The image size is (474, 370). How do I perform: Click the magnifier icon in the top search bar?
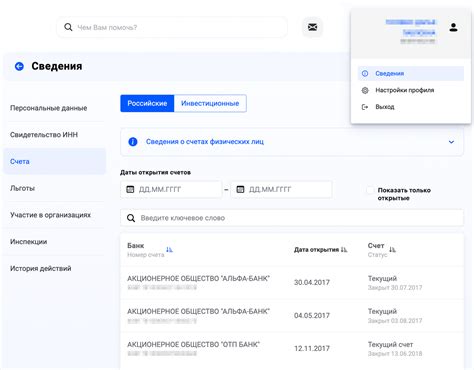[68, 27]
